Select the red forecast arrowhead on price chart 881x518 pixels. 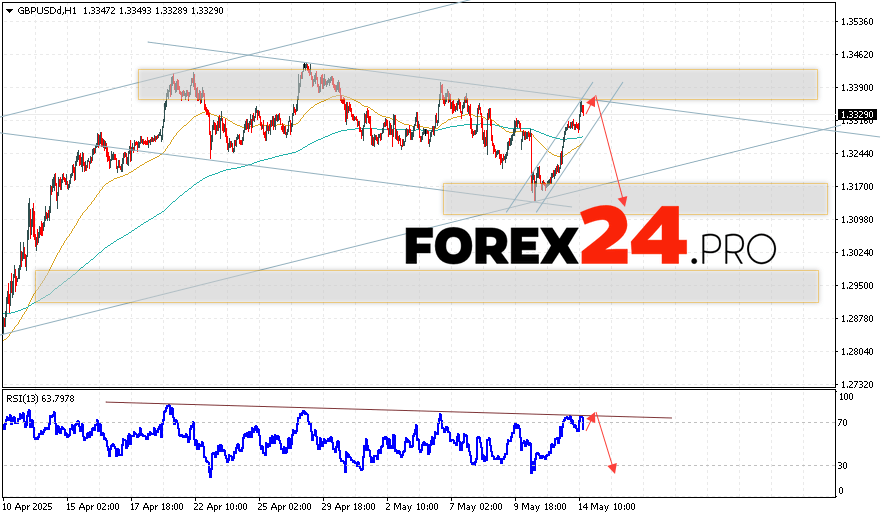click(624, 202)
